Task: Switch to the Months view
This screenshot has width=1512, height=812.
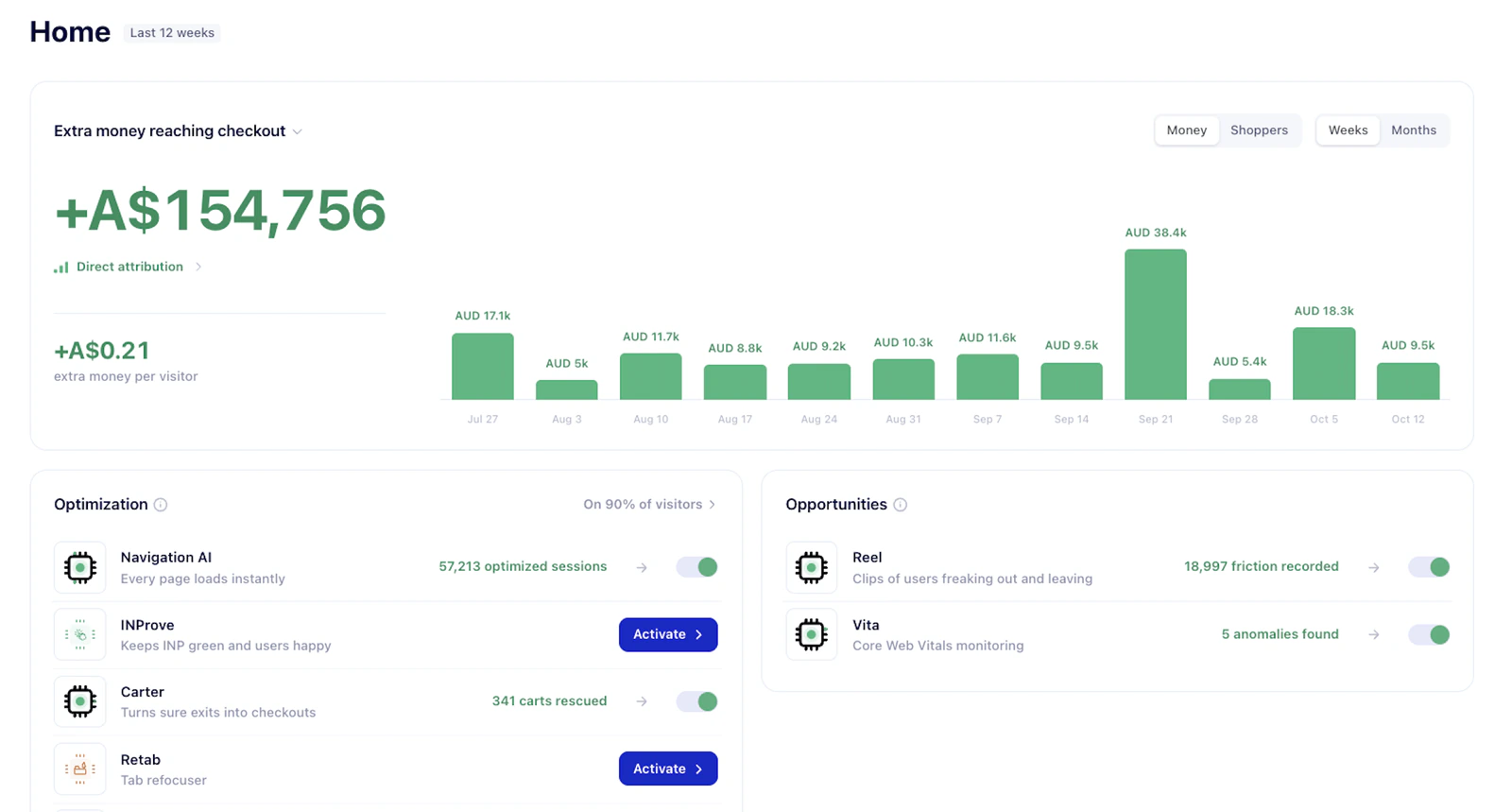Action: 1414,130
